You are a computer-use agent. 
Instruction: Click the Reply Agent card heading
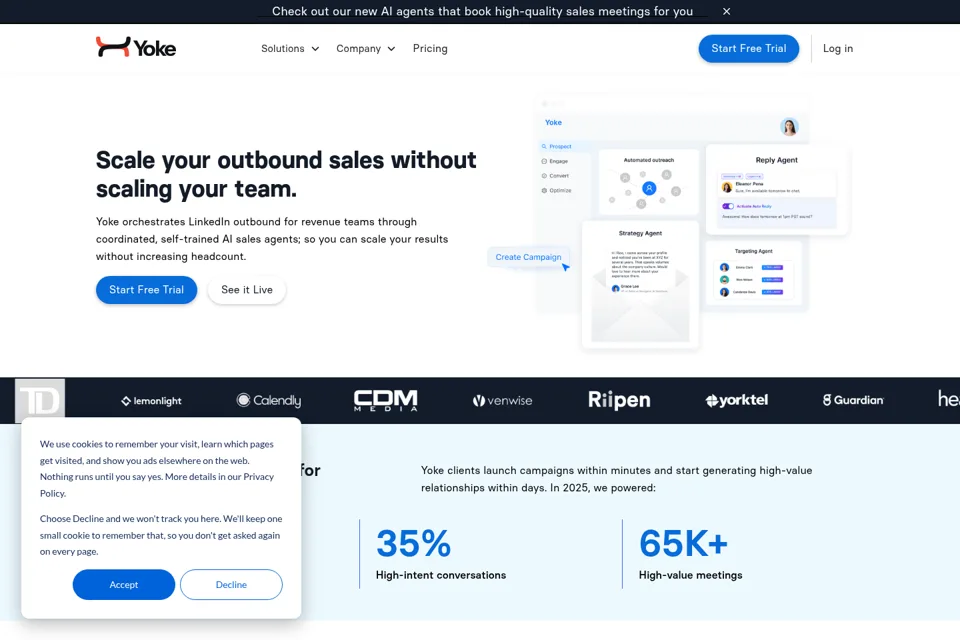pos(776,160)
